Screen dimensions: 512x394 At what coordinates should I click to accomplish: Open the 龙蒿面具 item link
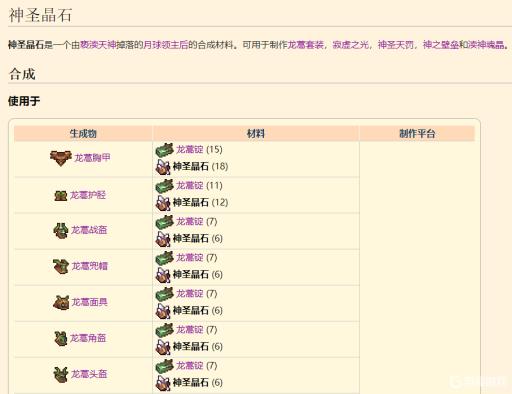coord(90,302)
